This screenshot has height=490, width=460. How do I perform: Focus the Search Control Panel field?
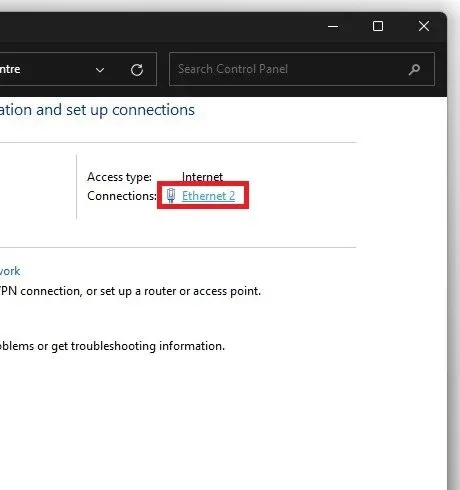302,69
